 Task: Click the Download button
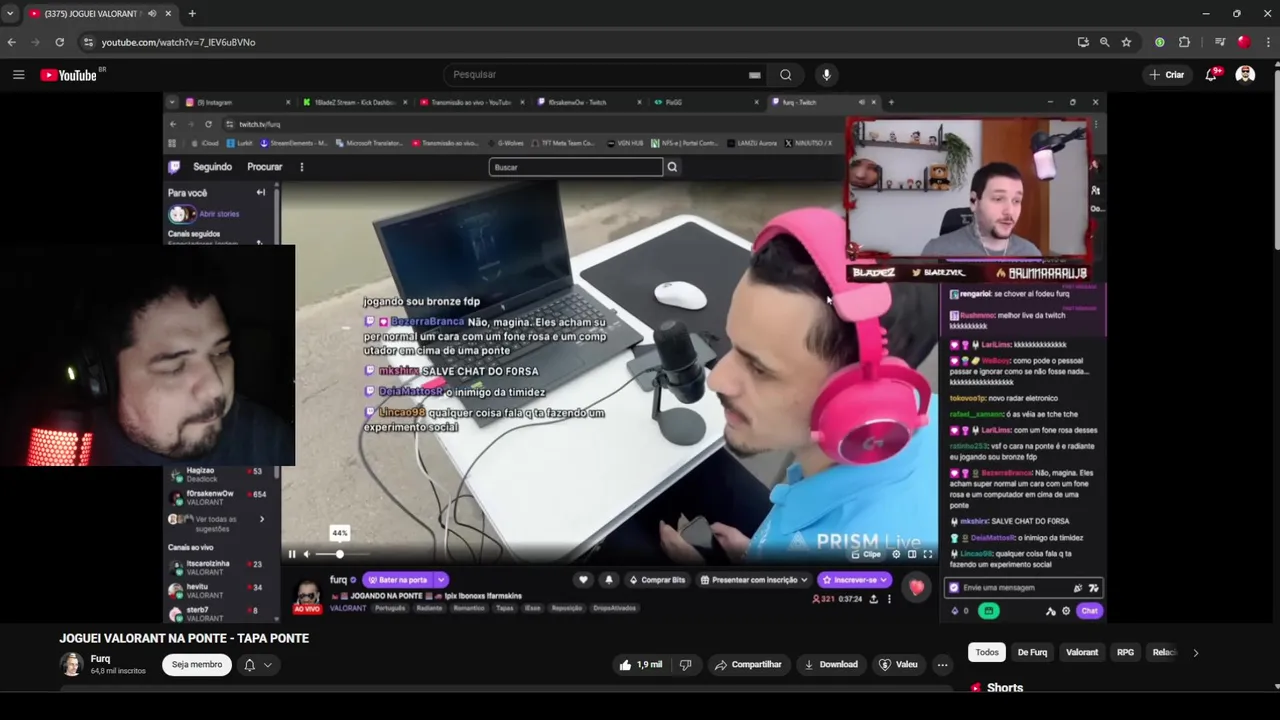pyautogui.click(x=830, y=665)
